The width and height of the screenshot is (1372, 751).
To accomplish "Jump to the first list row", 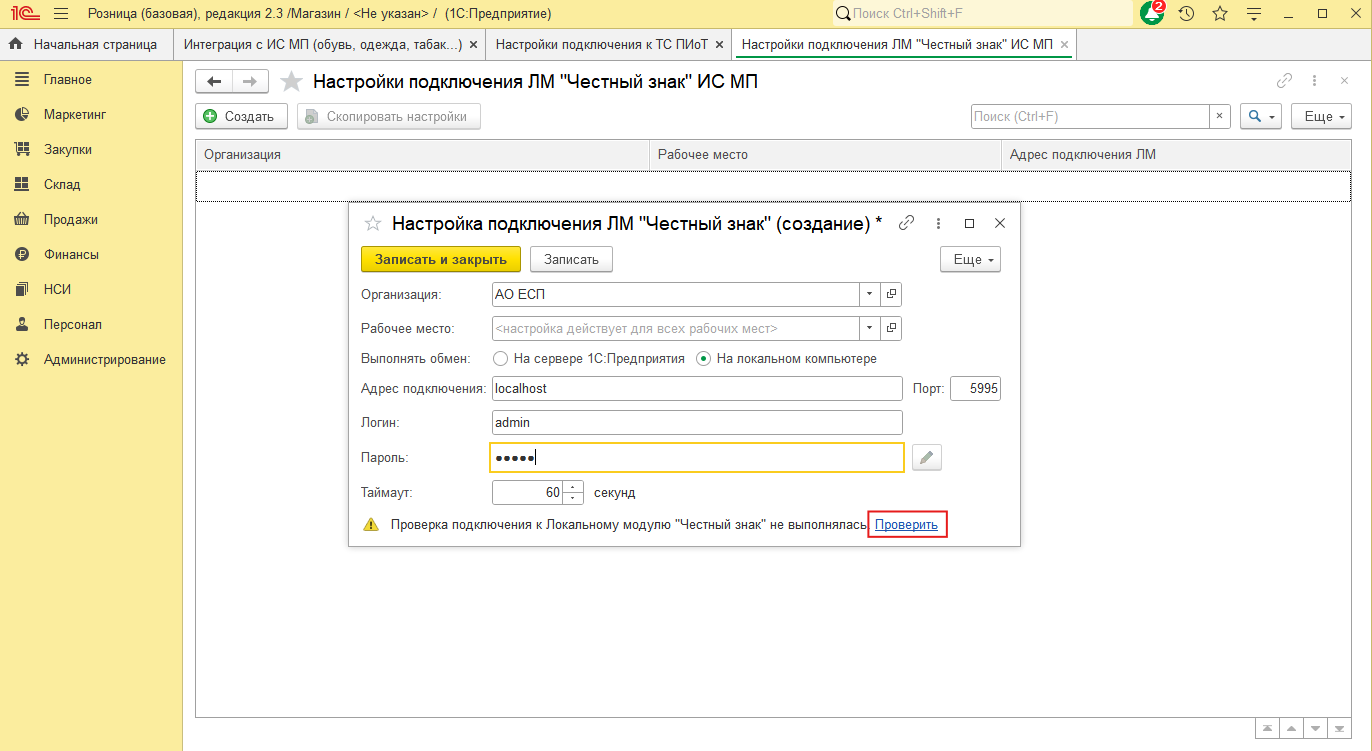I will tap(1267, 729).
